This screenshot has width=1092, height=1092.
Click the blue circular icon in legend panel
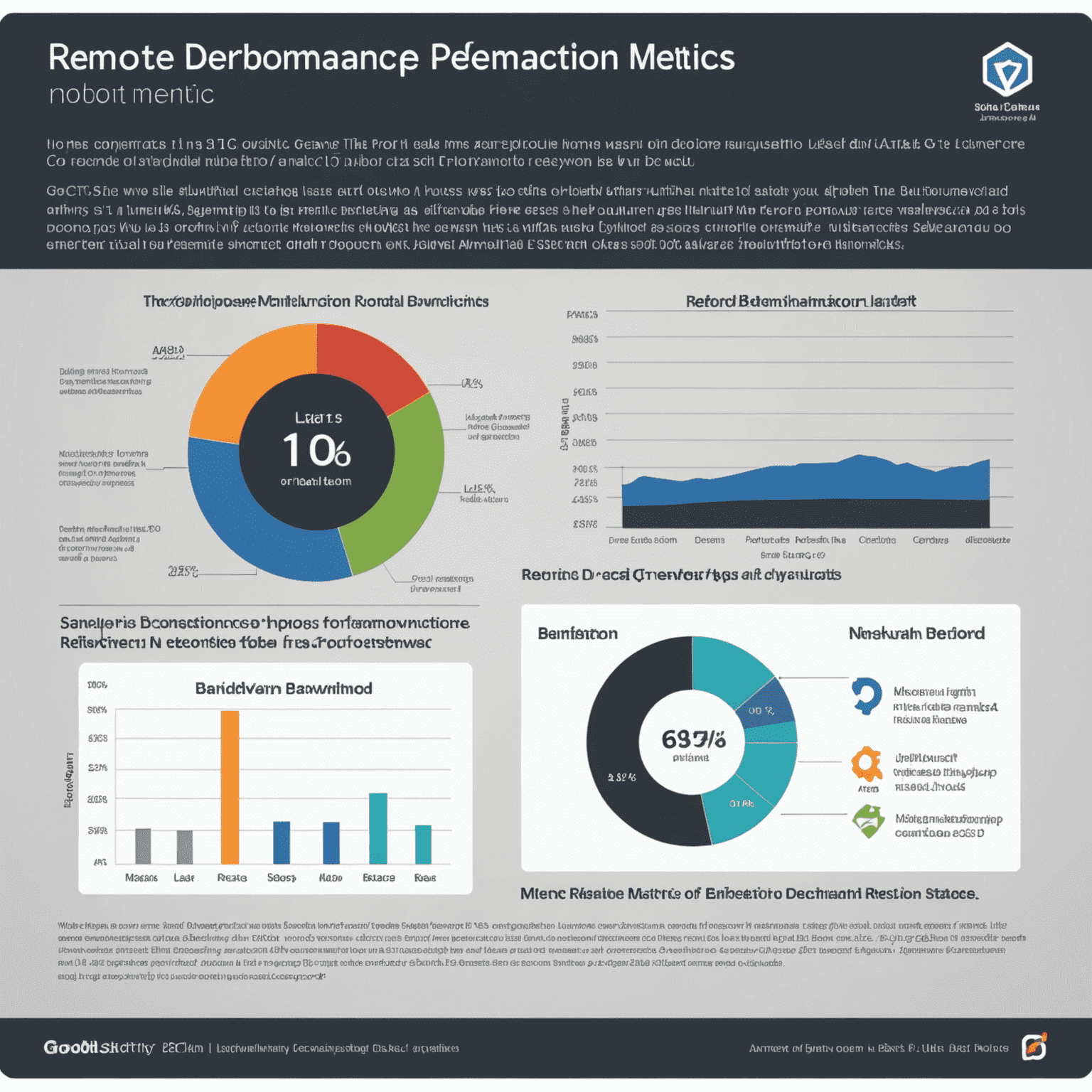867,696
